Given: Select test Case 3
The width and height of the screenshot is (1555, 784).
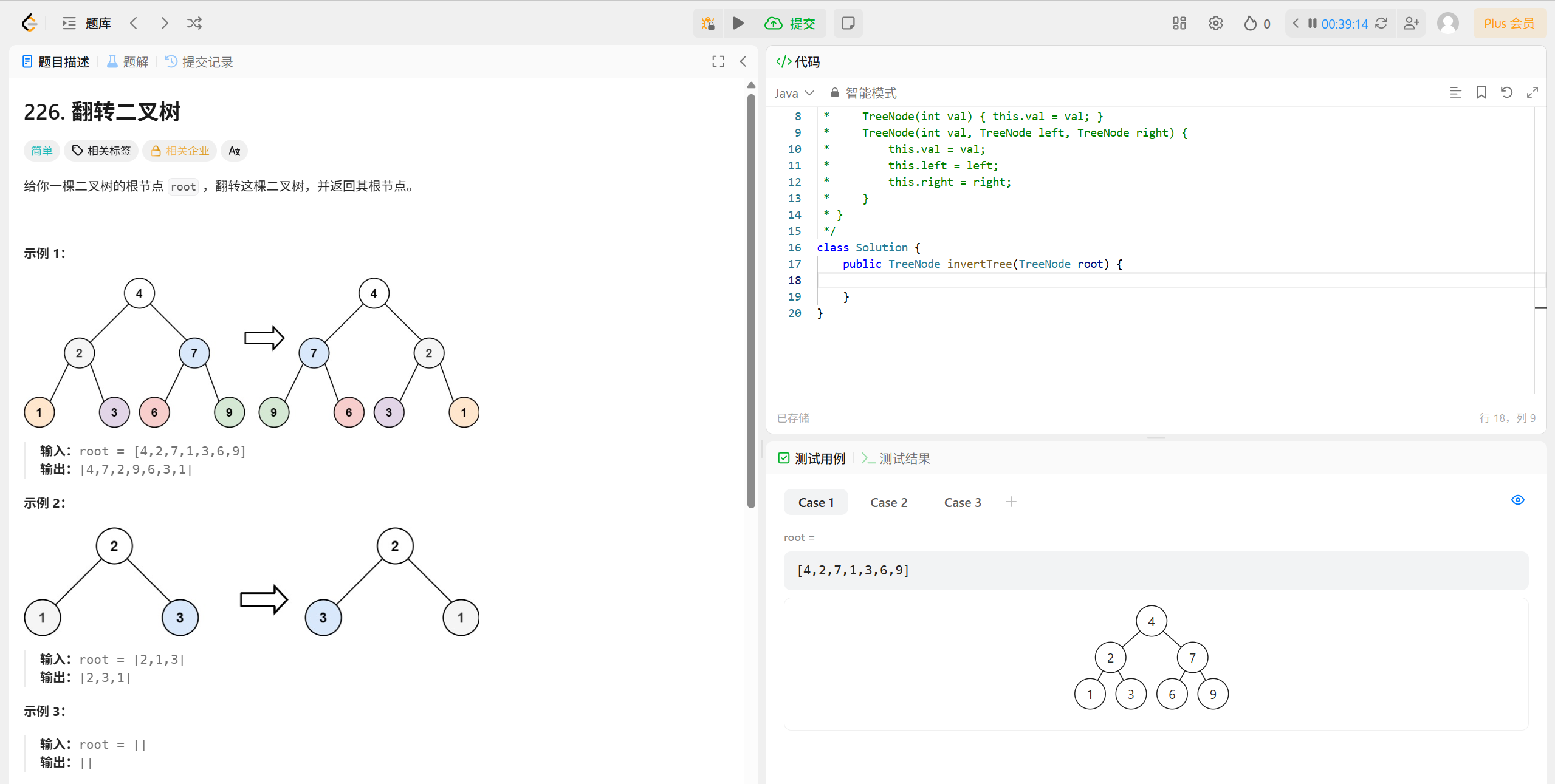Looking at the screenshot, I should (x=963, y=502).
